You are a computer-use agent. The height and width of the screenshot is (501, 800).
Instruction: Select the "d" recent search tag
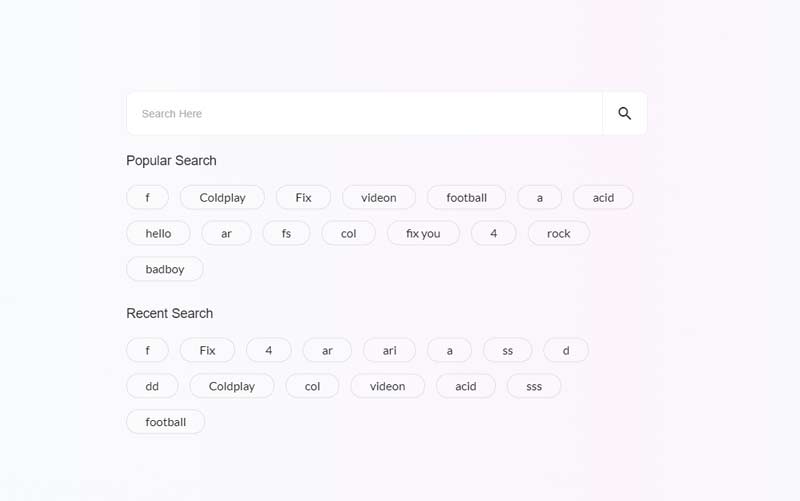[566, 351]
